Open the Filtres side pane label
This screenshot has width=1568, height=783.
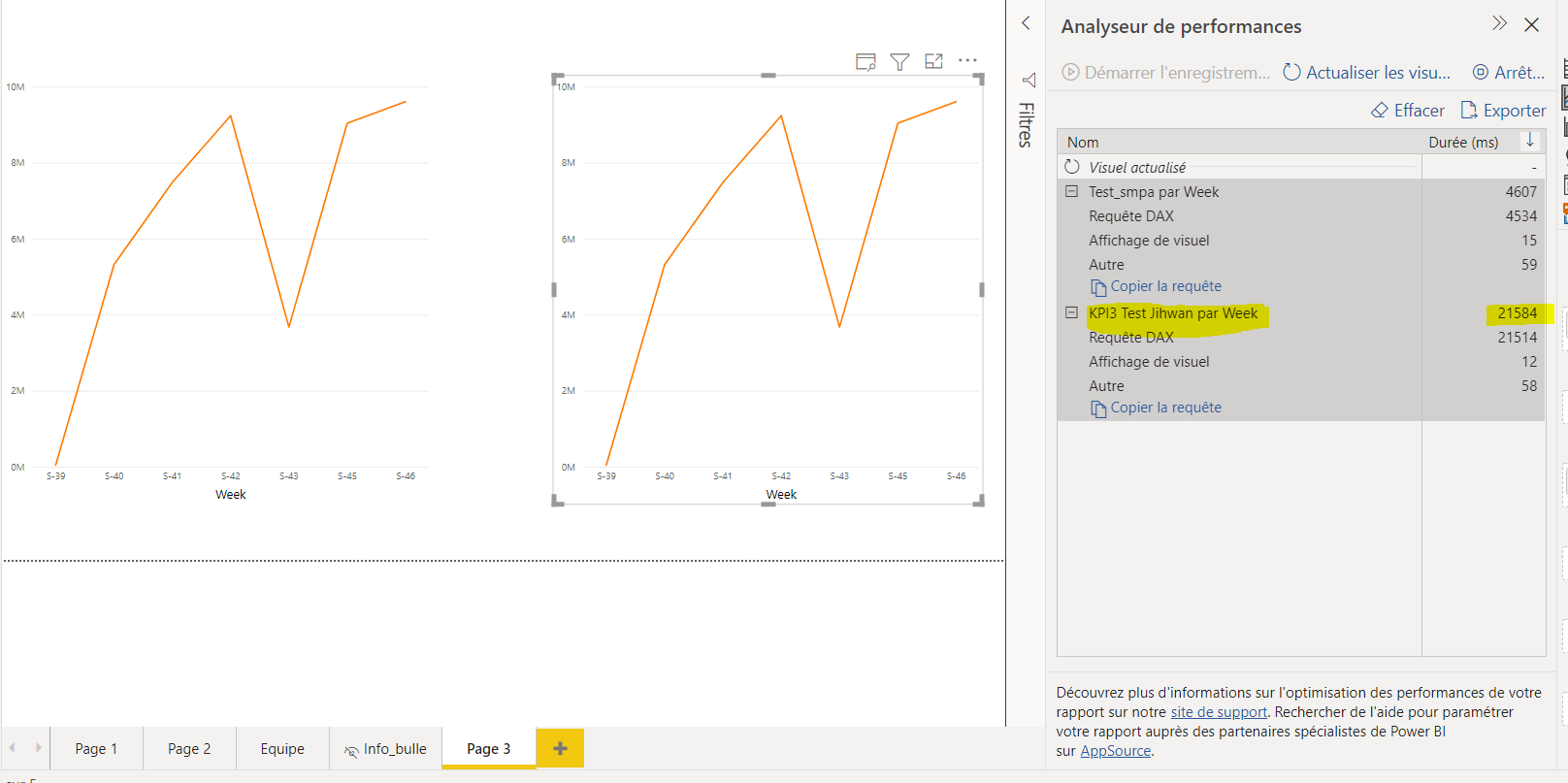(1026, 124)
